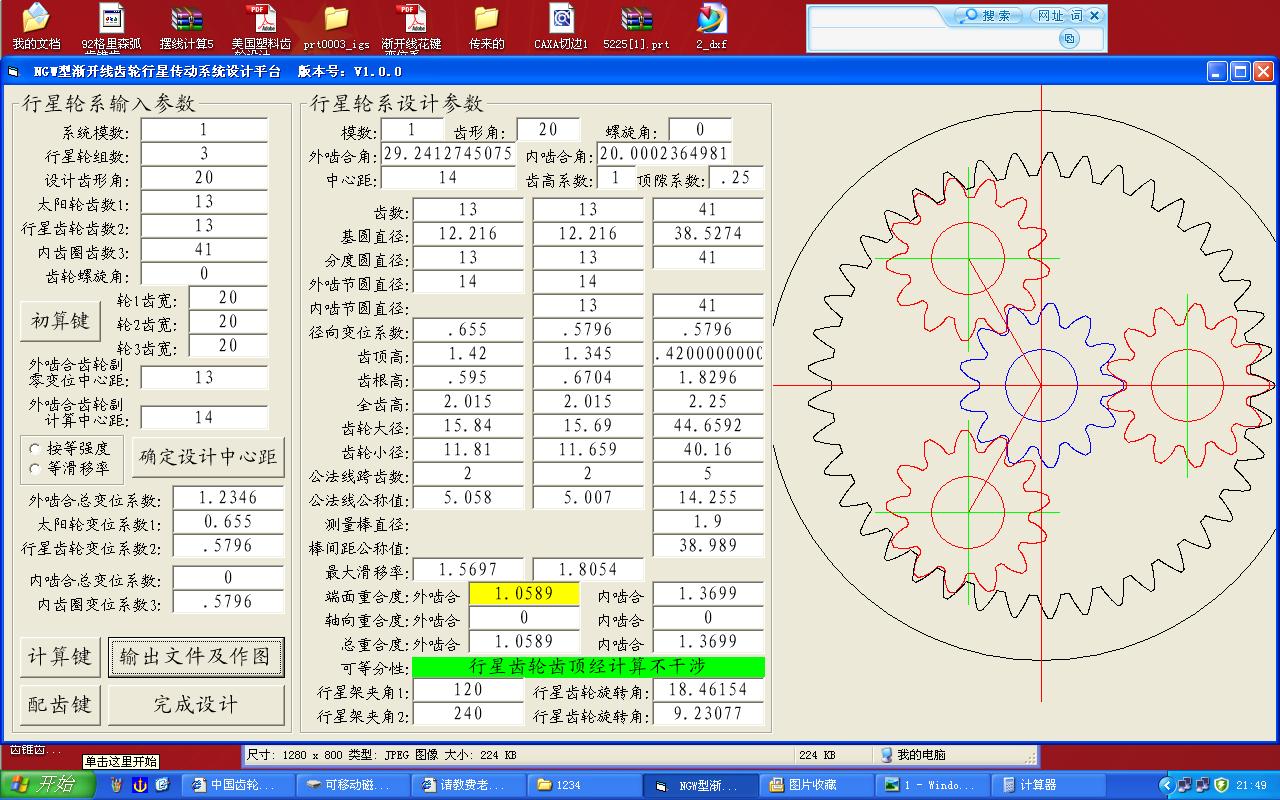Screen dimensions: 1280x800
Task: Open the 我的文档 desktop icon
Action: pyautogui.click(x=36, y=26)
